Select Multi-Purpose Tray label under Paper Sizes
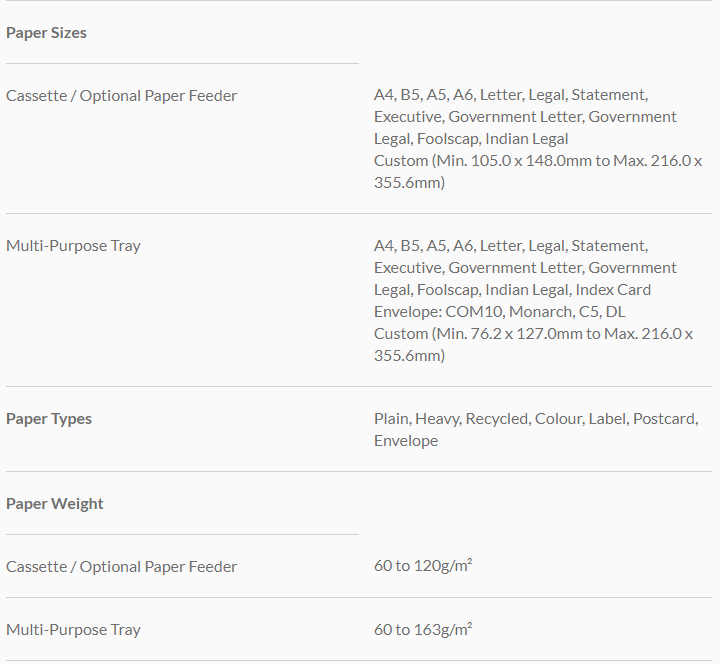 (x=73, y=246)
